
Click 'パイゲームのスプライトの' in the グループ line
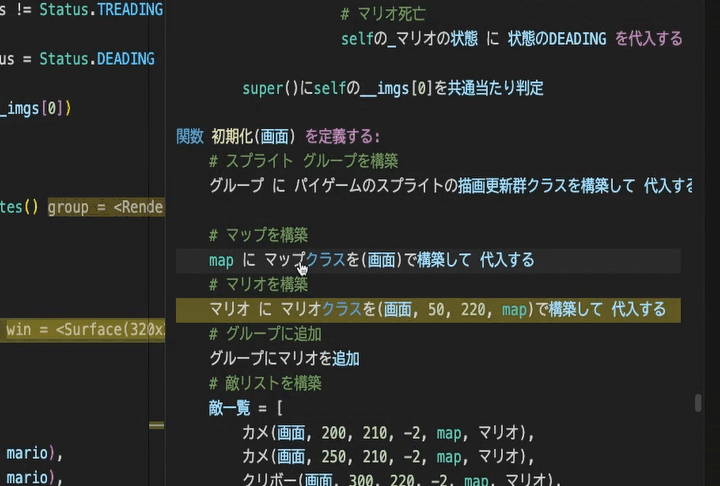click(376, 186)
